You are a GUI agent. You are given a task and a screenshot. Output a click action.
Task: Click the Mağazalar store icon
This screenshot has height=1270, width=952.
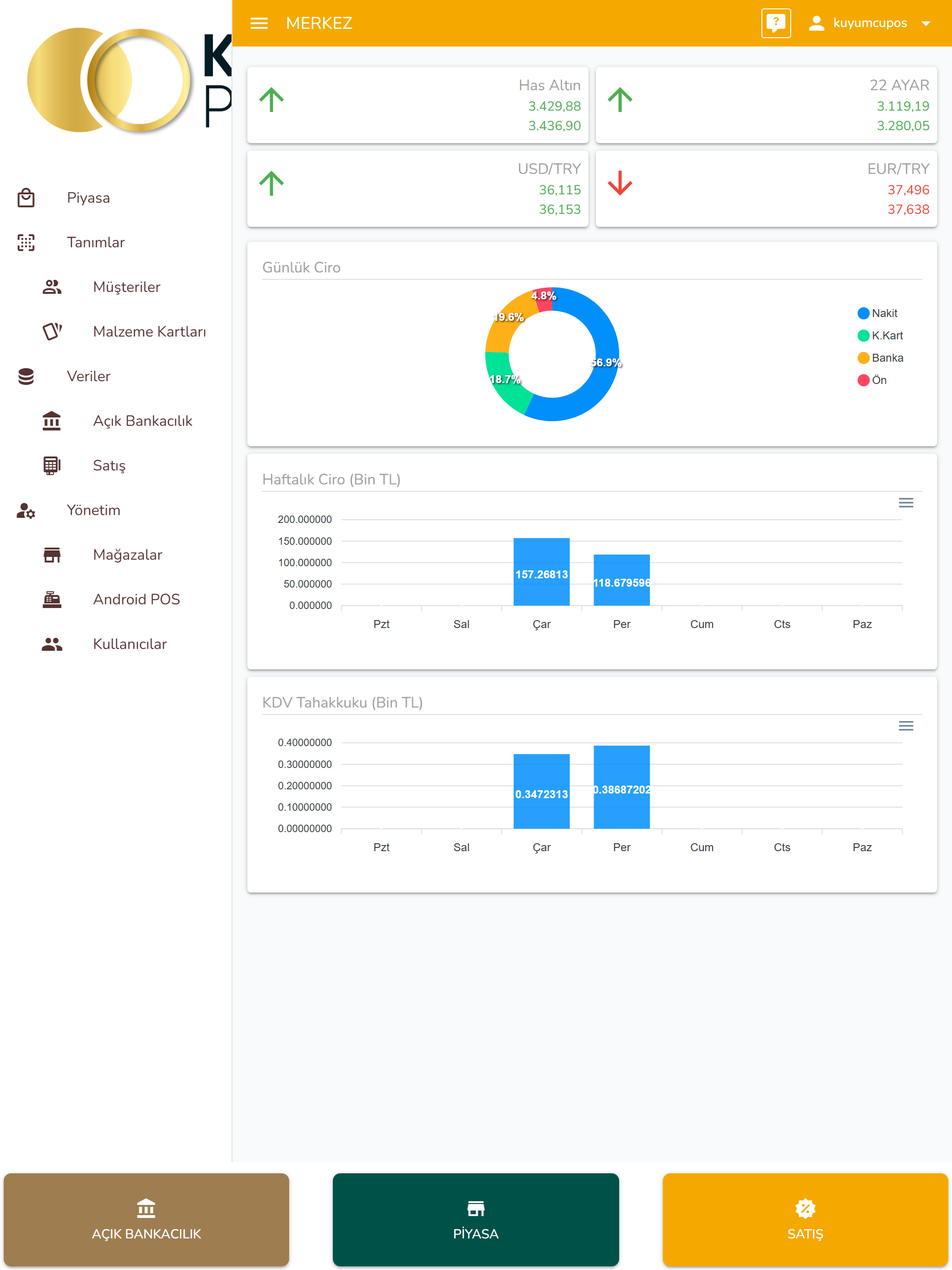pyautogui.click(x=52, y=555)
